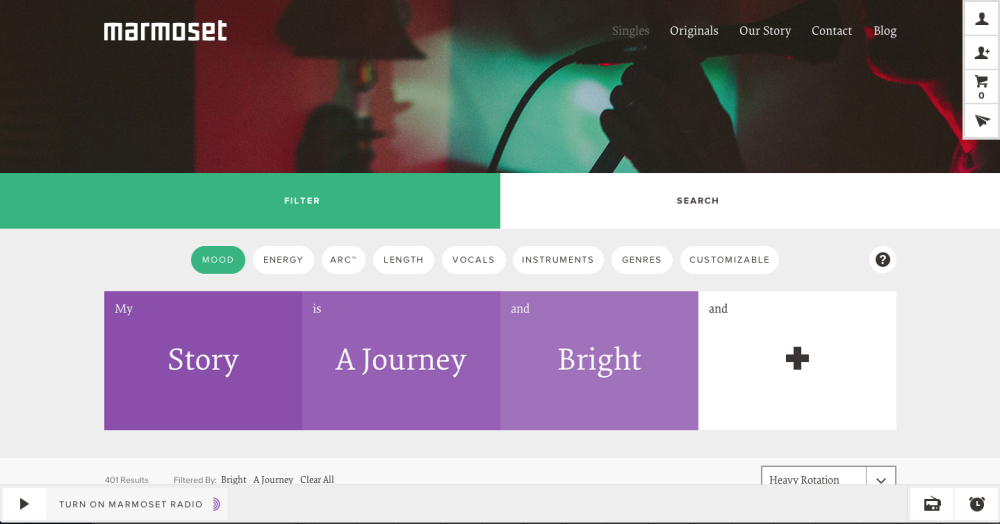Turn on Marmoset Radio
This screenshot has height=524, width=1000.
(130, 505)
